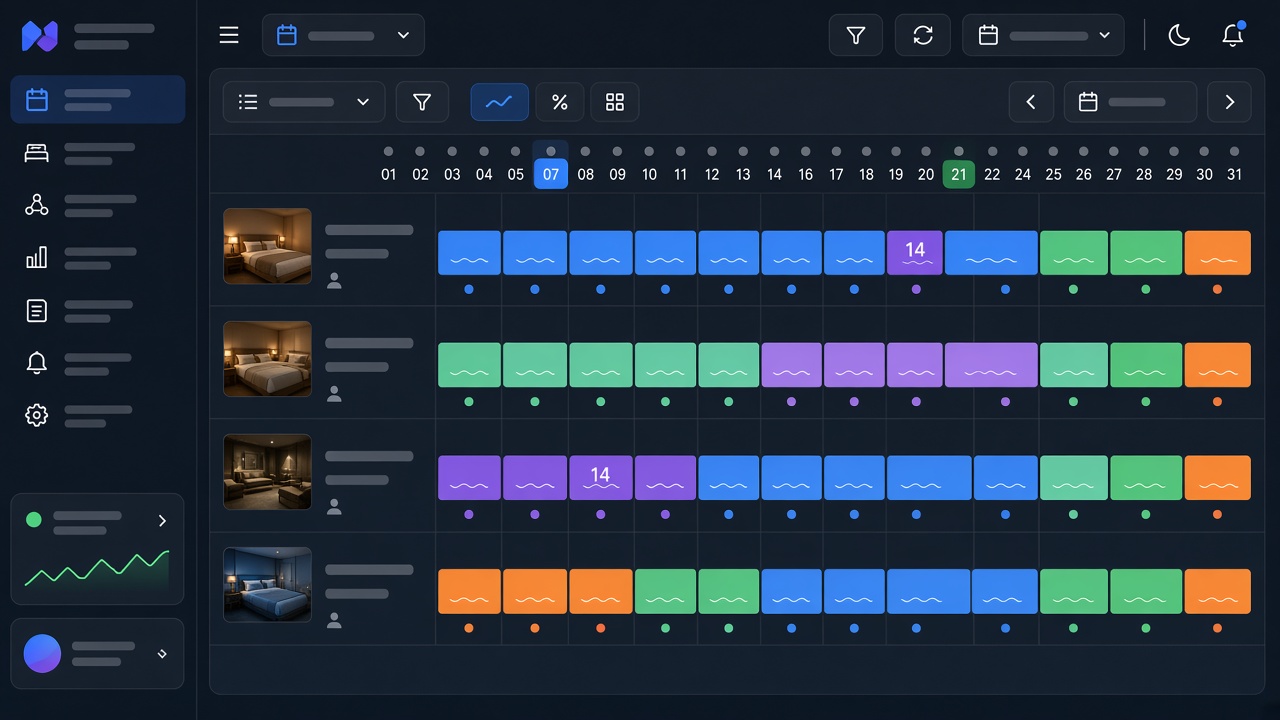Viewport: 1280px width, 720px height.
Task: Expand the top-right date range dropdown
Action: coord(1043,35)
